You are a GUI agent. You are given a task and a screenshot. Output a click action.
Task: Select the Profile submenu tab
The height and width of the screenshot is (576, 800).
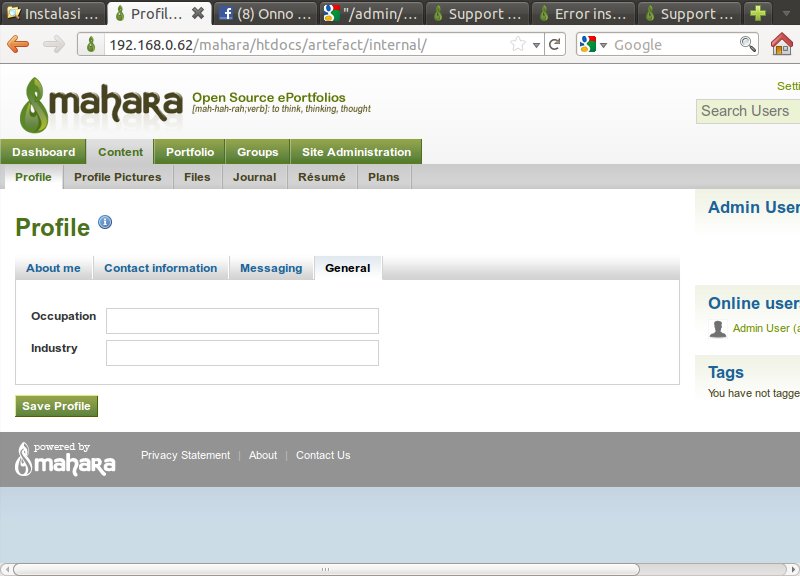[34, 177]
